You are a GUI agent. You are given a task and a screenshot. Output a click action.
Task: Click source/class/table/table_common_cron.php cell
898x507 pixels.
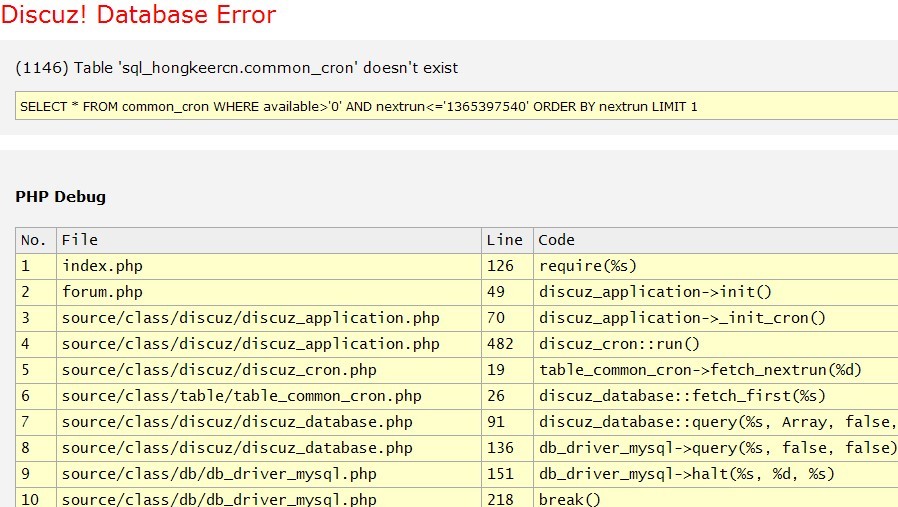269,396
